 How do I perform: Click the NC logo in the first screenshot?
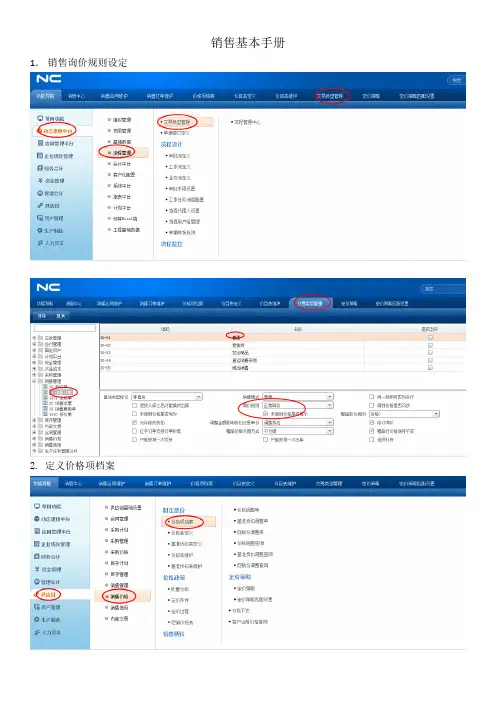tap(48, 79)
